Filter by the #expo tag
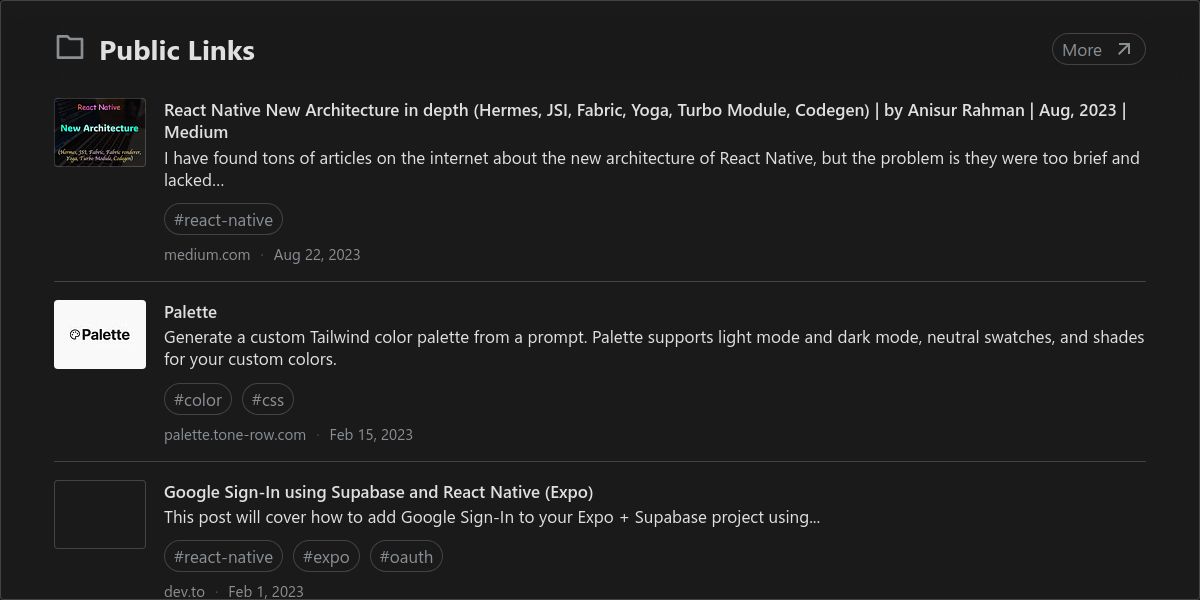Viewport: 1200px width, 600px height. click(326, 557)
